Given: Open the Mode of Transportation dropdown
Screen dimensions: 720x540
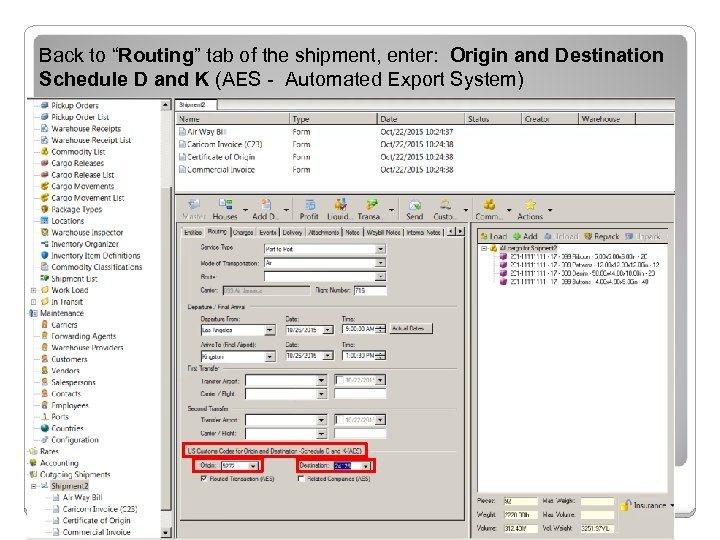Looking at the screenshot, I should click(381, 263).
